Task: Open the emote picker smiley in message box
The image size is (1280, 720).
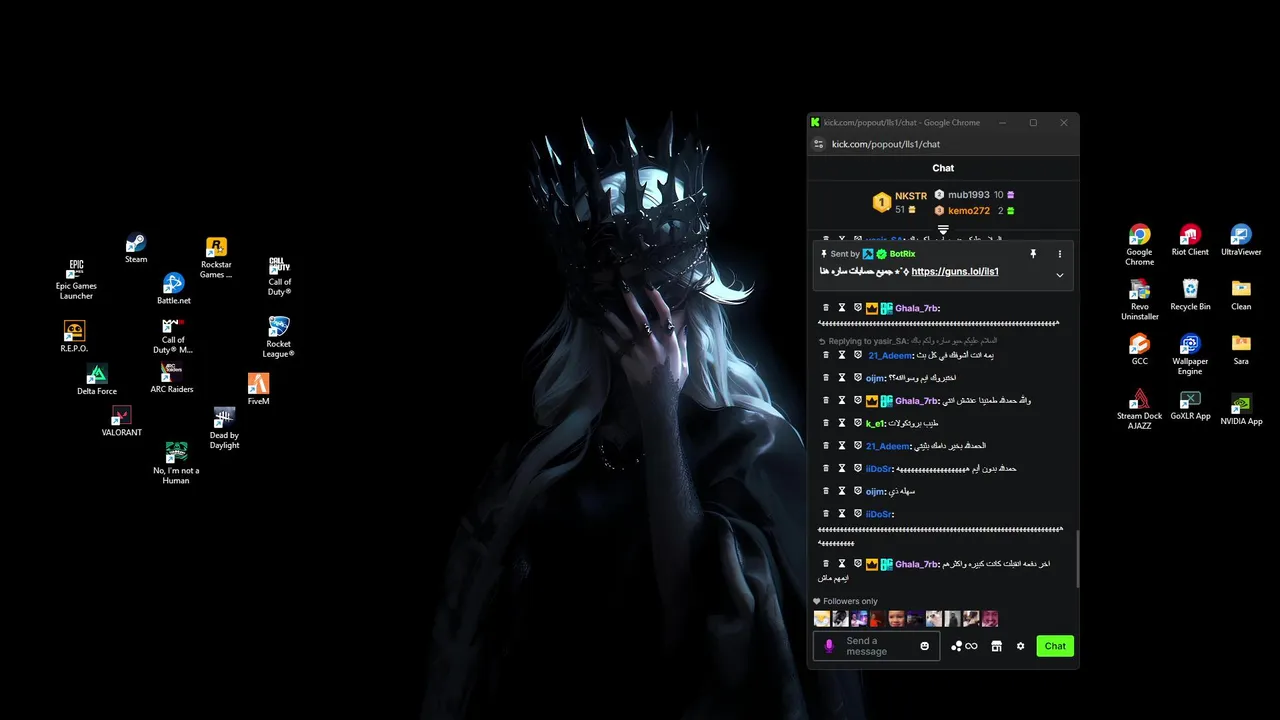Action: pos(925,646)
